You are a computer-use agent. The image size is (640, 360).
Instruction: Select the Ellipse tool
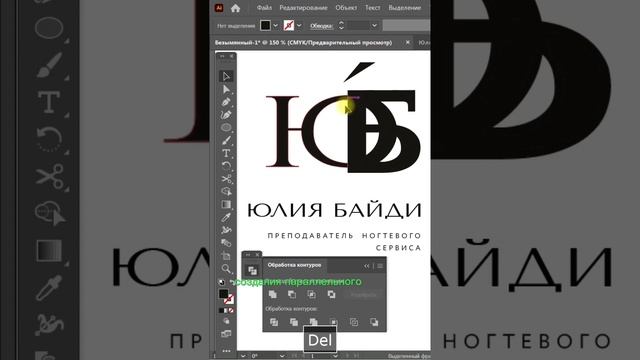(226, 127)
